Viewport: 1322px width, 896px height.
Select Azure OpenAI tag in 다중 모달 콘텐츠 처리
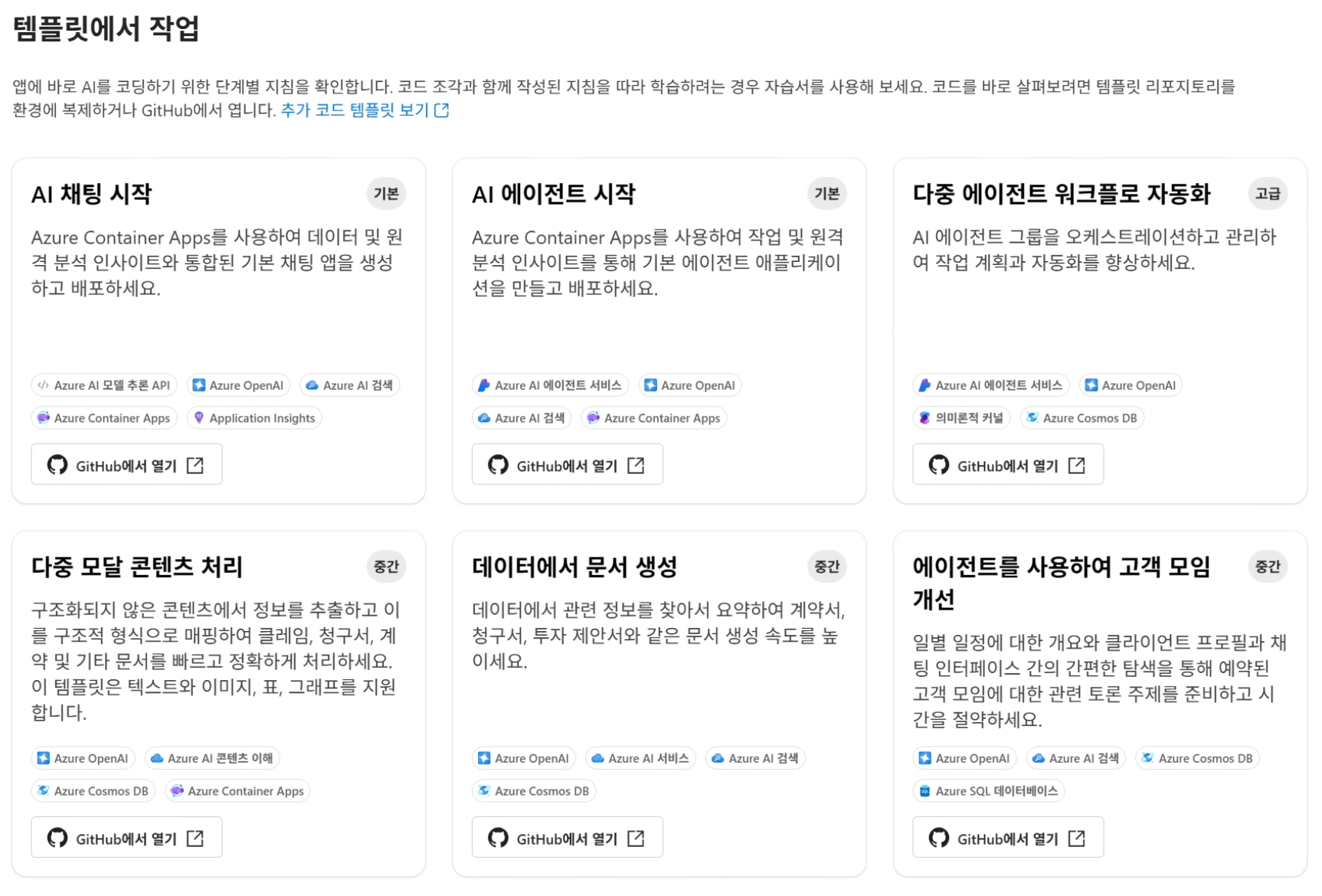83,758
